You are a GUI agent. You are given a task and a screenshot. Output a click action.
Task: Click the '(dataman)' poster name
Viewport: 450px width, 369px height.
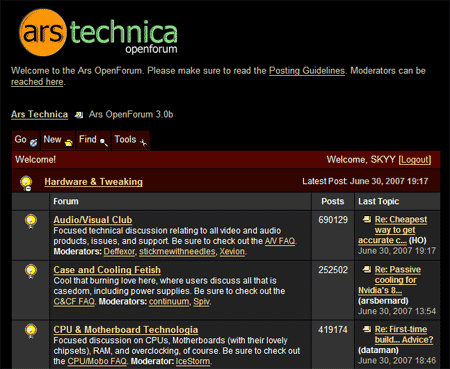tap(378, 350)
